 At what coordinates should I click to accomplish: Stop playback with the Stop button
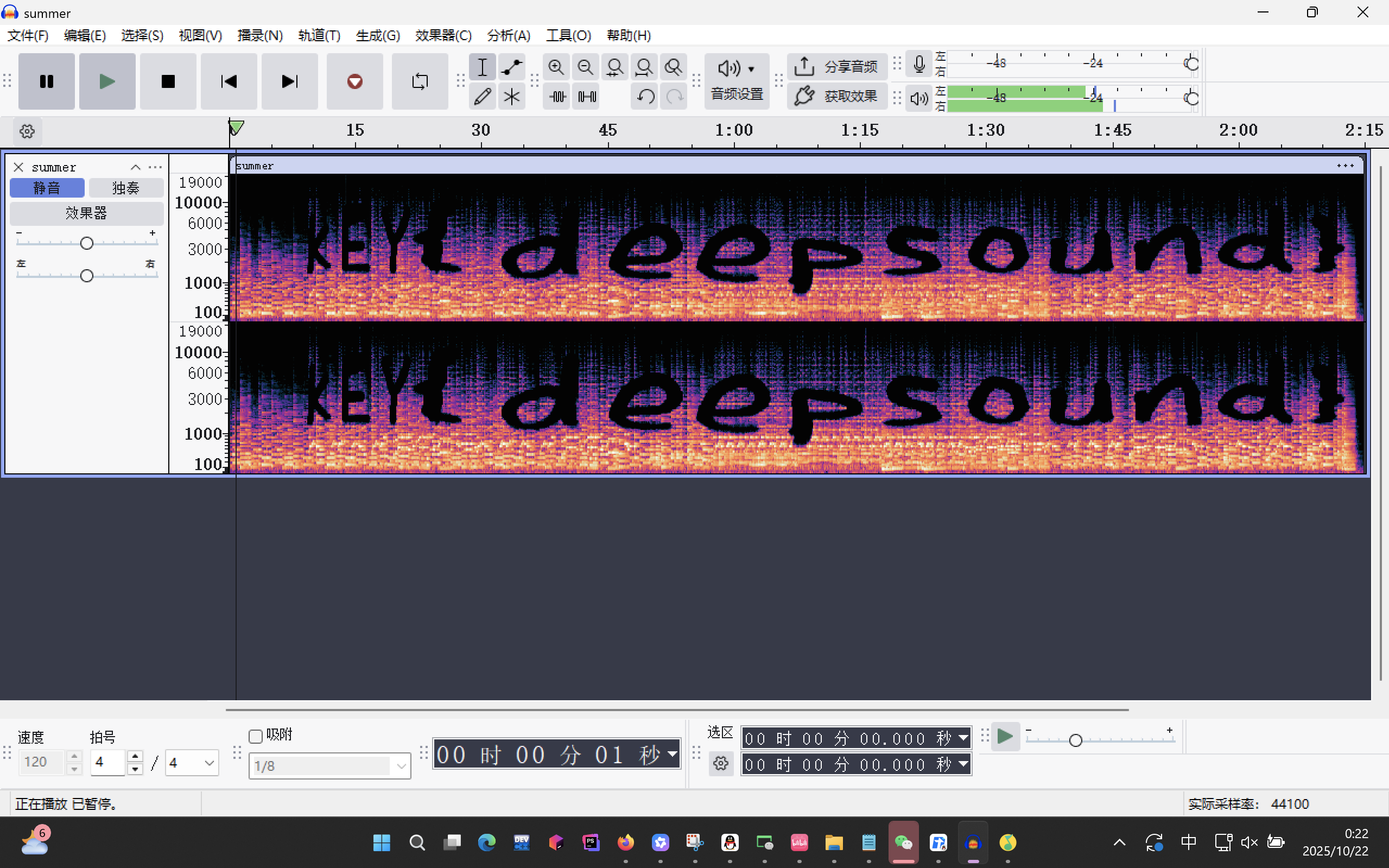pyautogui.click(x=168, y=81)
